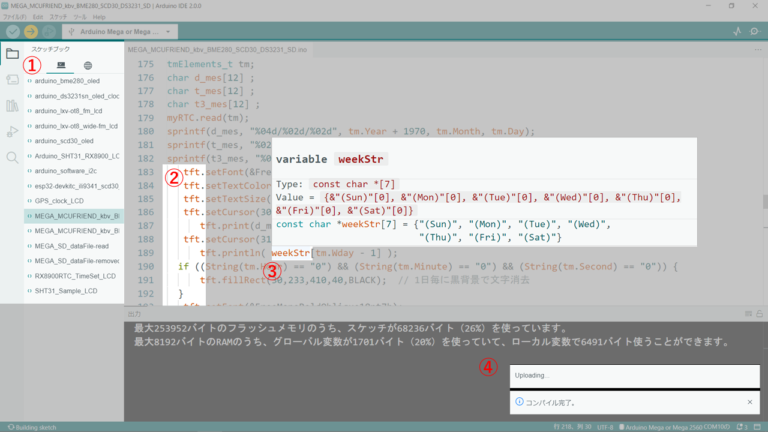
Task: Switch to cloud sketchbook view
Action: [x=90, y=65]
